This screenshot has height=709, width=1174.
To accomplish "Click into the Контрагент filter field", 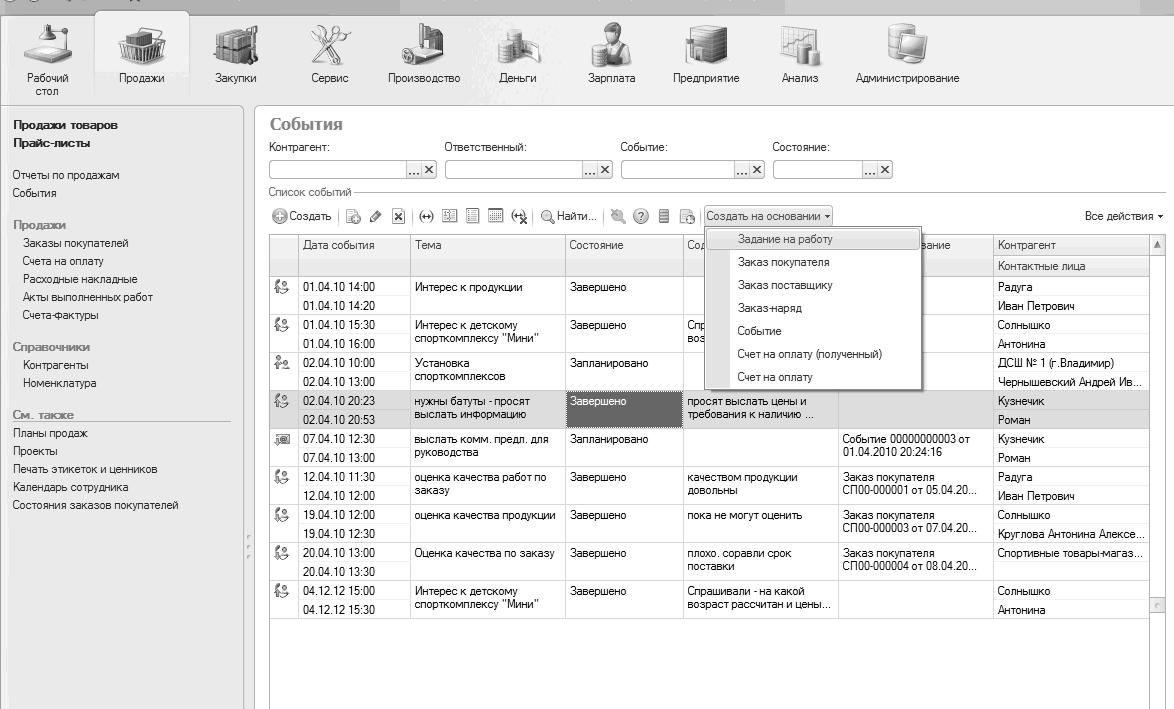I will [337, 170].
